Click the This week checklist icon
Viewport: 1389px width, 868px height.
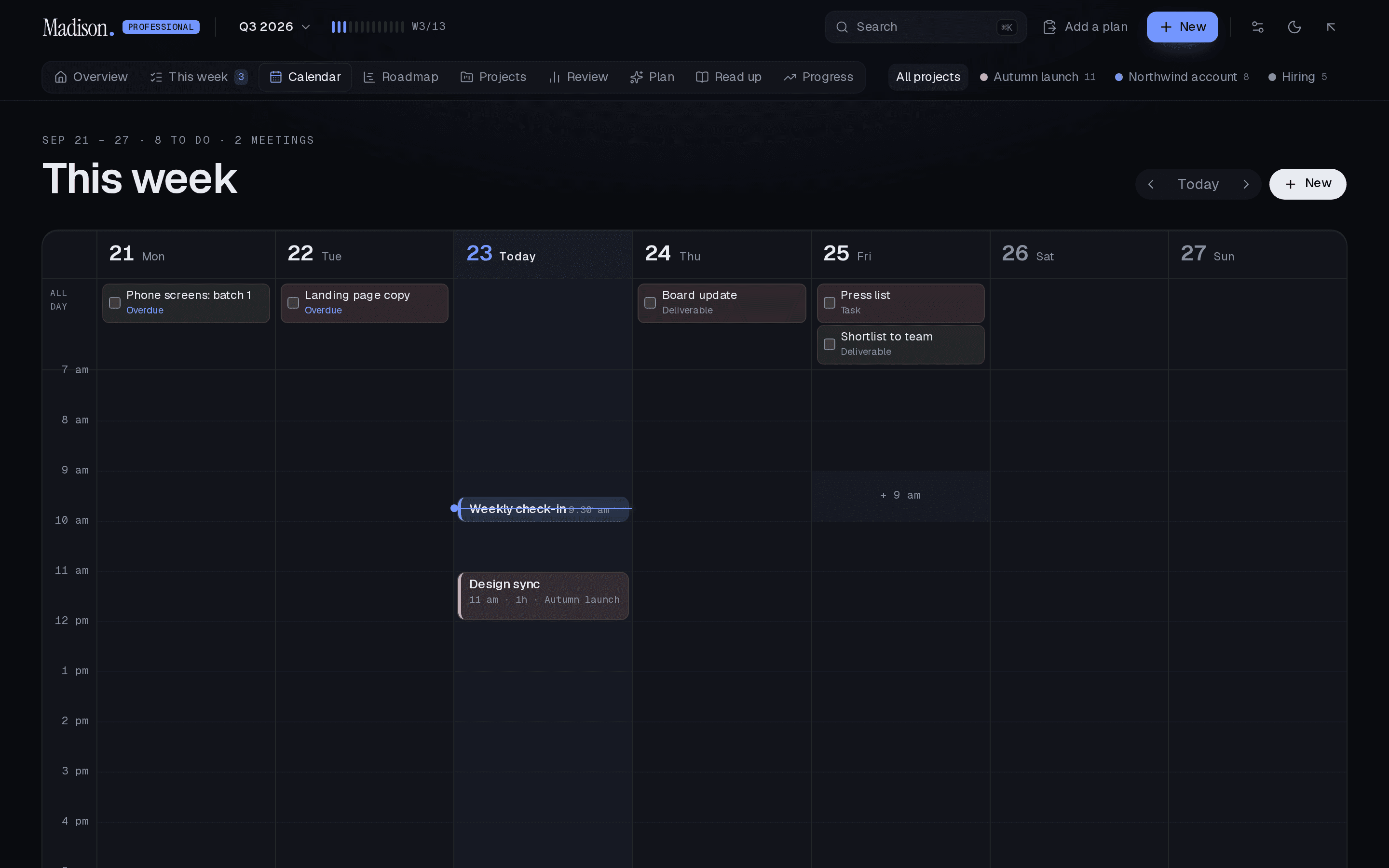[x=156, y=77]
